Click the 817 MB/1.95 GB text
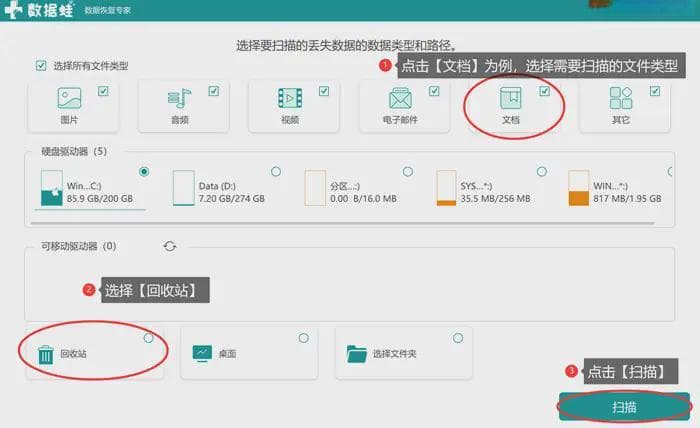 tap(627, 199)
